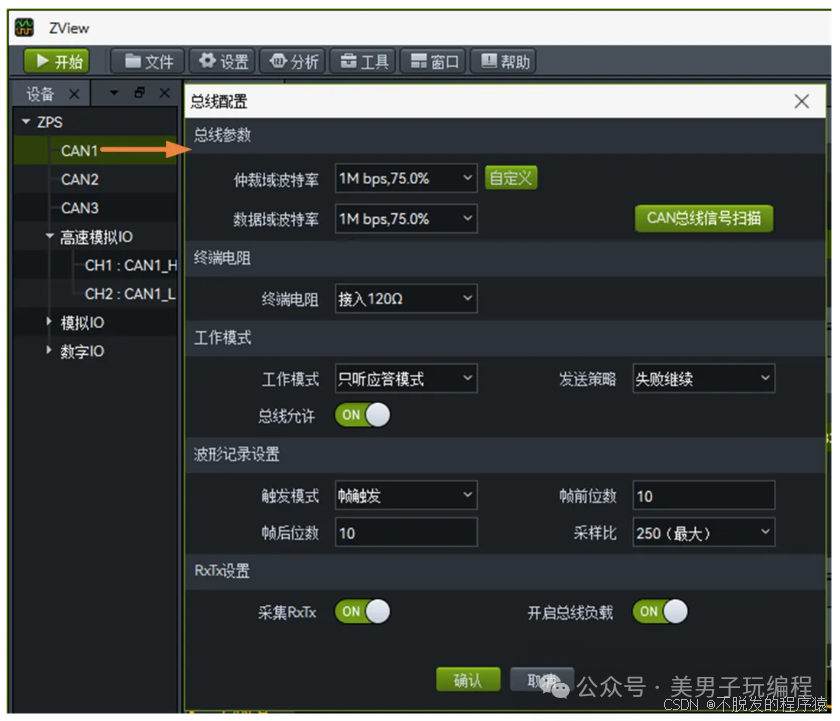
Task: Open the 仲裁域波特率 dropdown
Action: point(406,178)
